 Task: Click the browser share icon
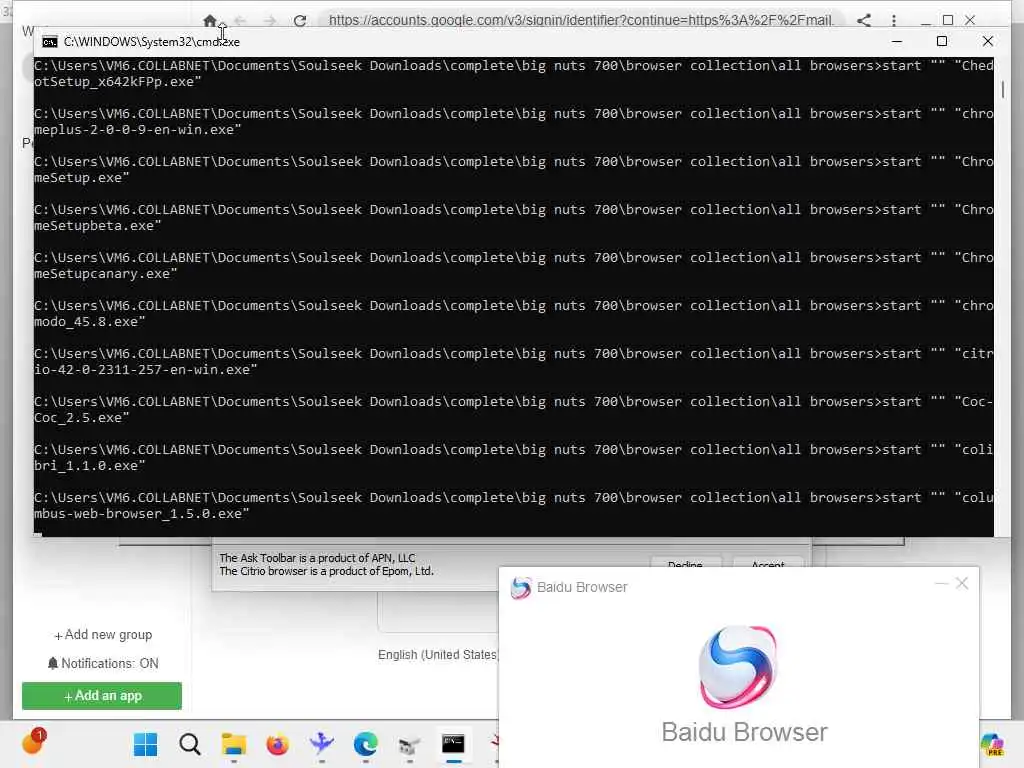tap(863, 20)
